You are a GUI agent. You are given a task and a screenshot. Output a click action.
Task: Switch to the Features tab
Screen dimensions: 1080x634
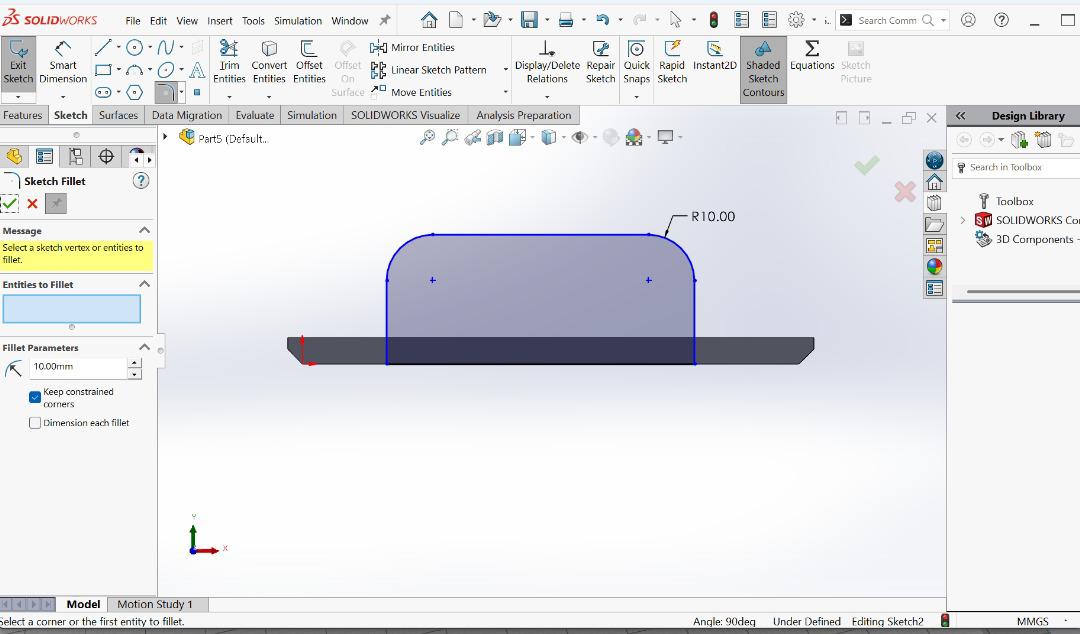click(x=23, y=115)
